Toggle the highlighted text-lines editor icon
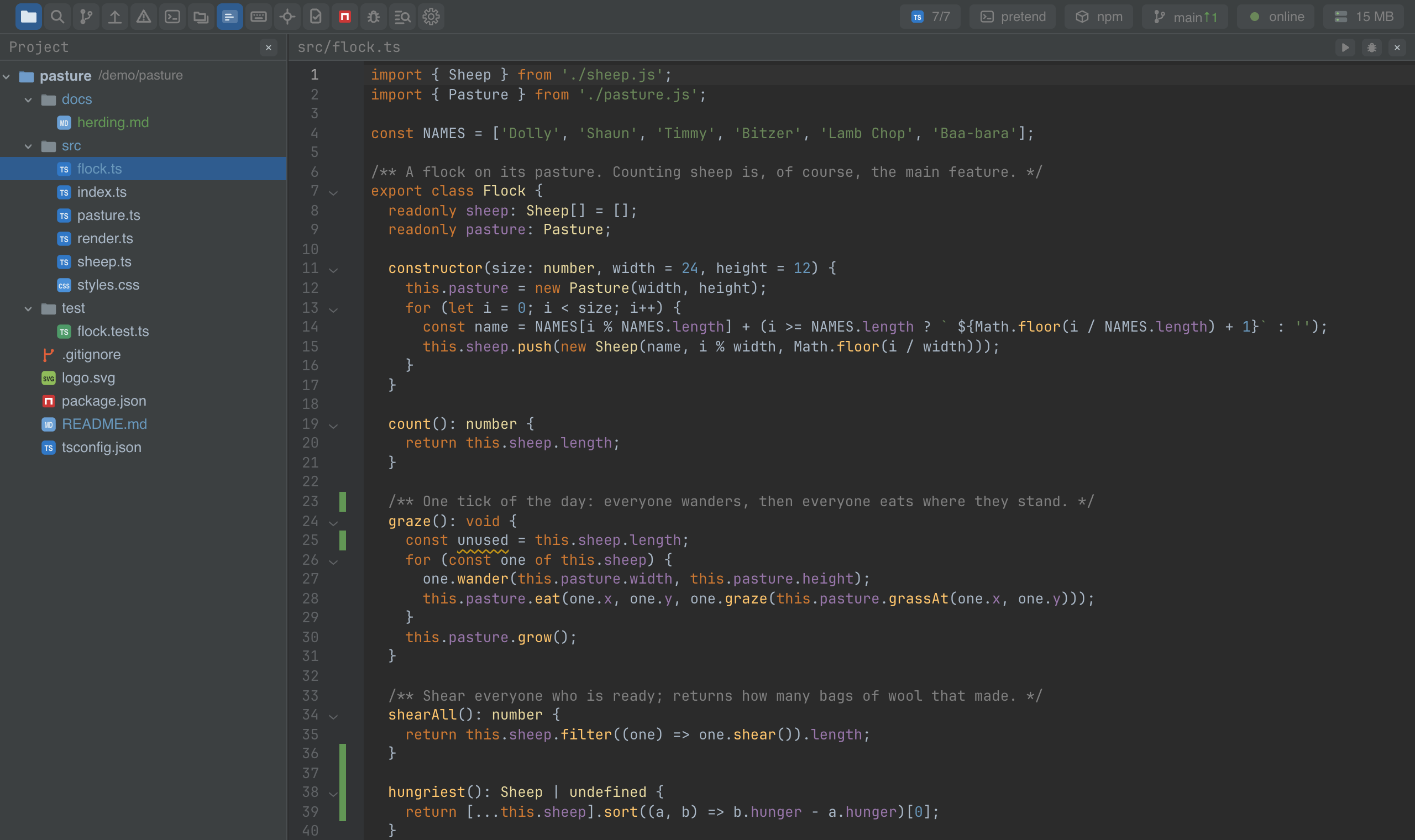1415x840 pixels. 230,17
